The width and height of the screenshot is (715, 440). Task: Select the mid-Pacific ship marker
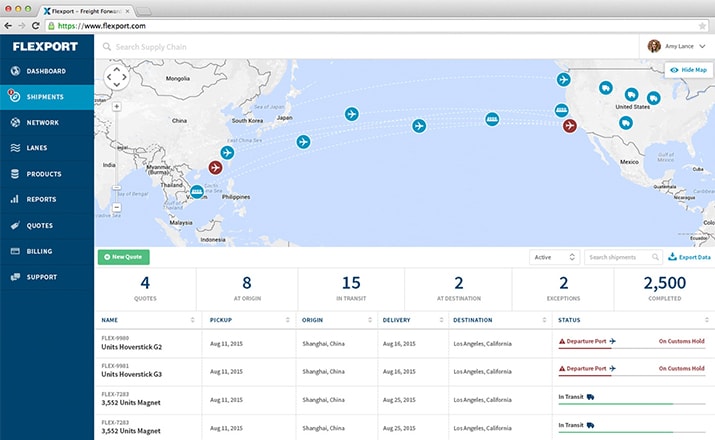492,119
